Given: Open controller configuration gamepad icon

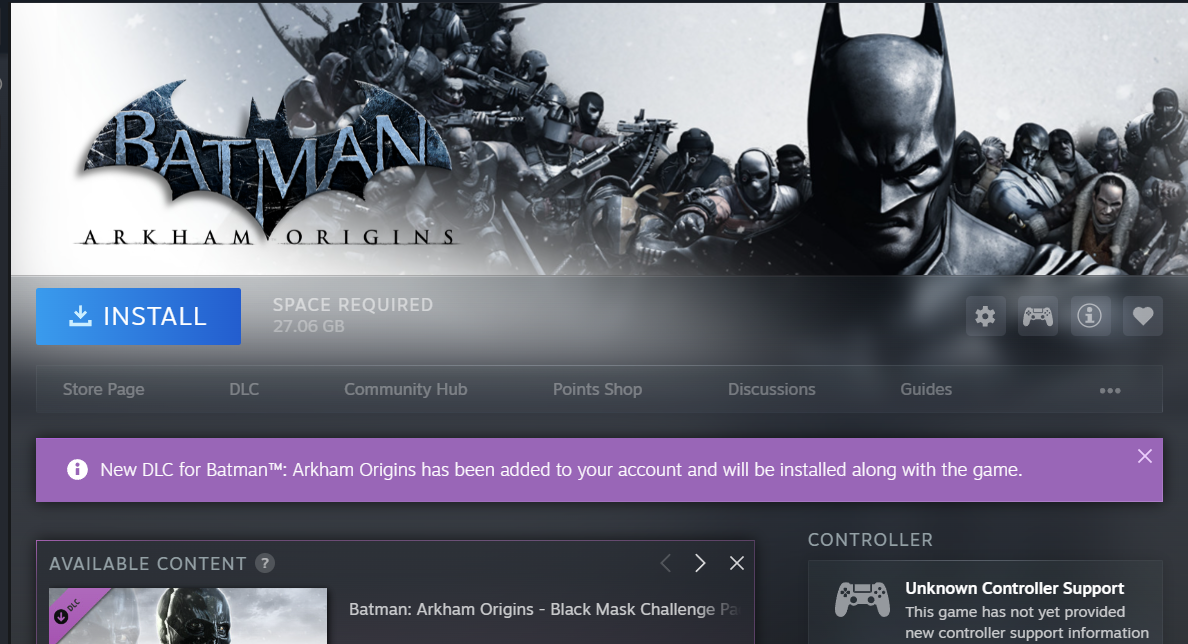Looking at the screenshot, I should [1037, 316].
